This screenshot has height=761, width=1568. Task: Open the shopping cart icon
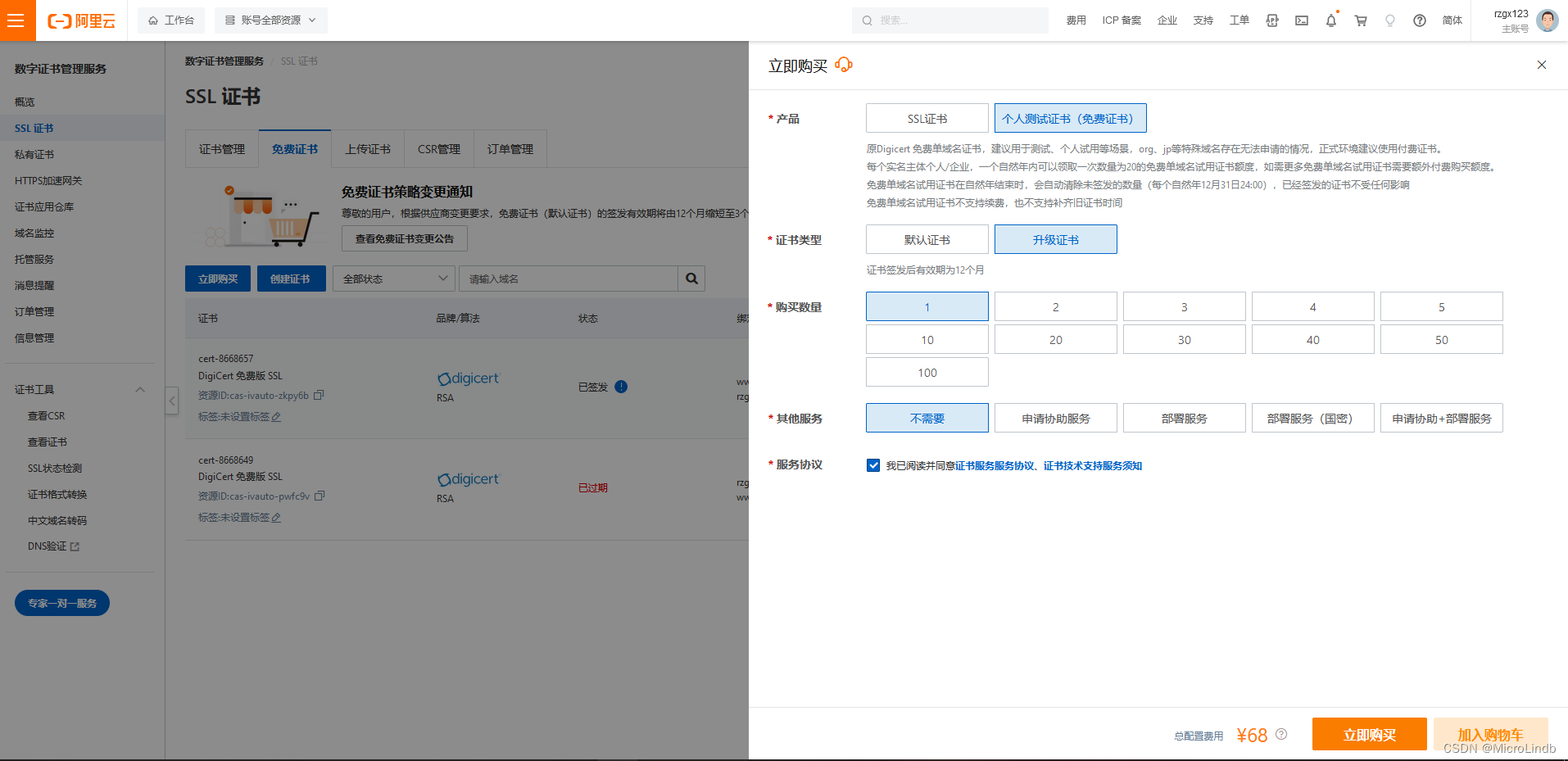pos(1361,20)
